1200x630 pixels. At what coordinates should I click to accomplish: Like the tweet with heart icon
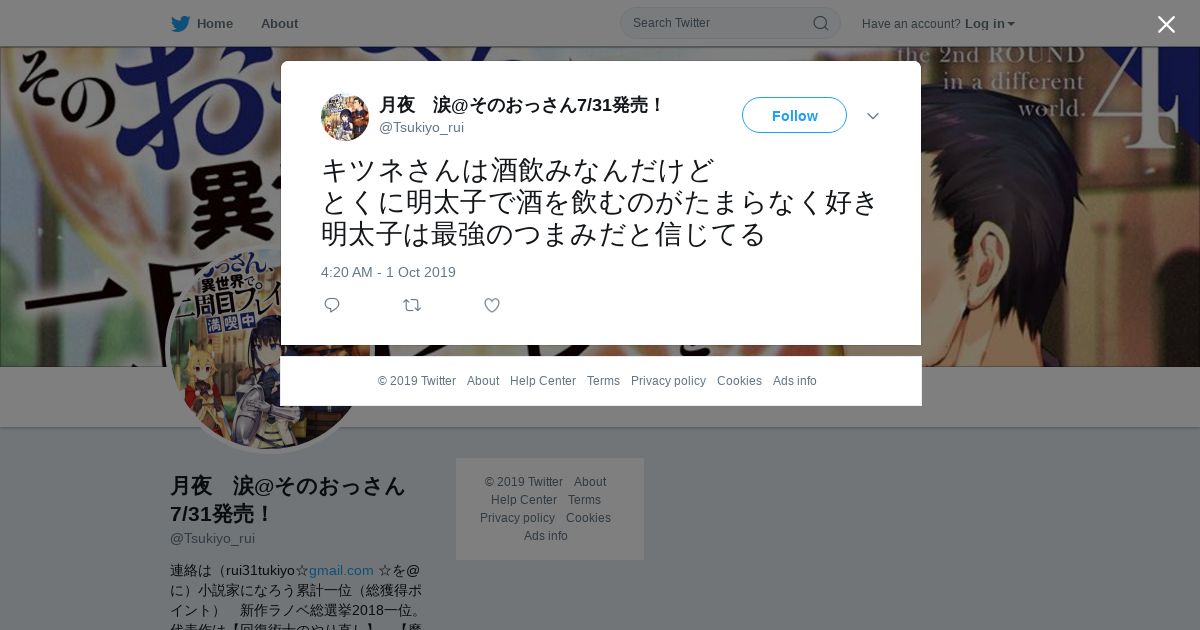tap(492, 305)
